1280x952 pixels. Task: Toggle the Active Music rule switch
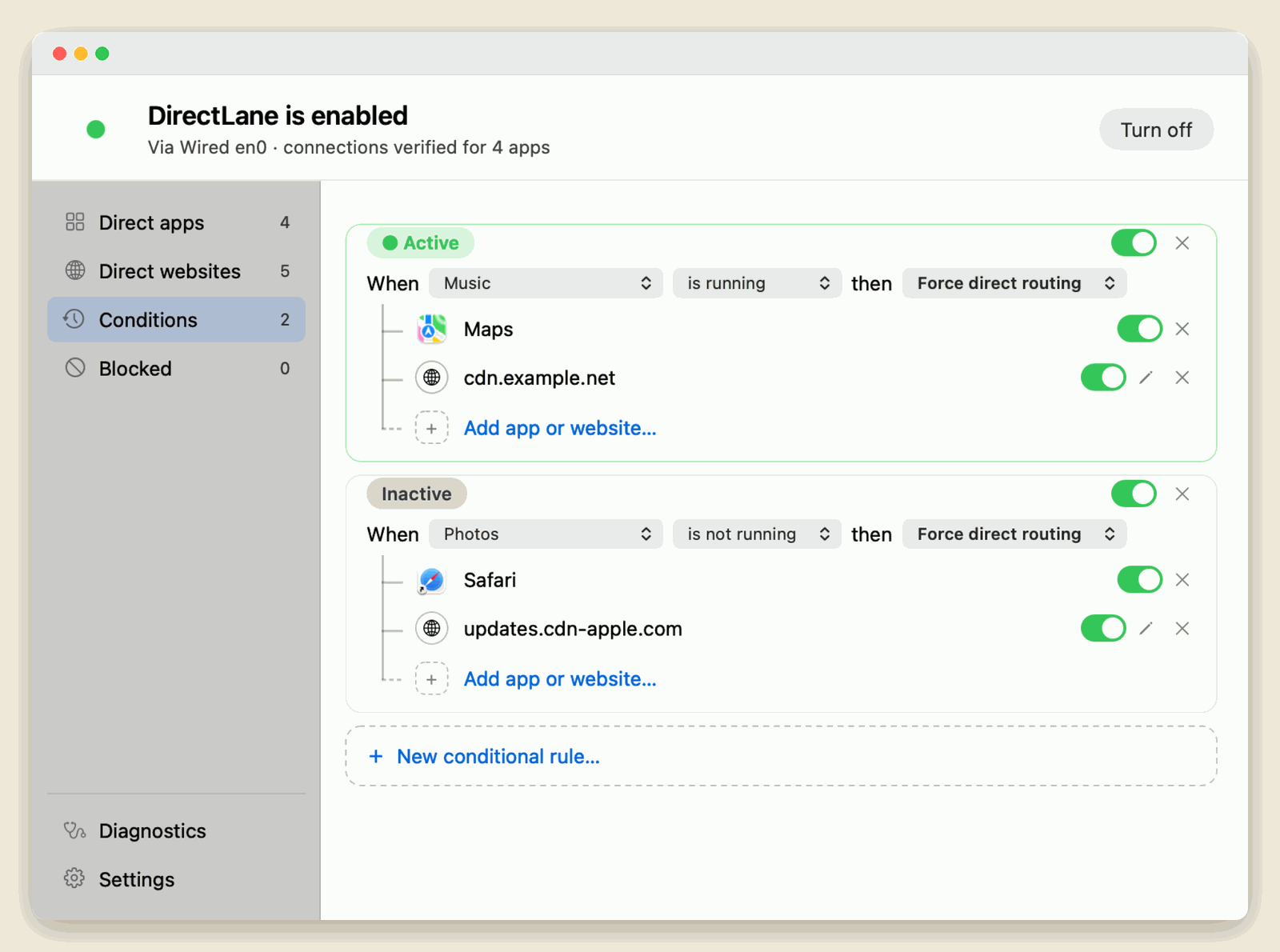[1134, 243]
